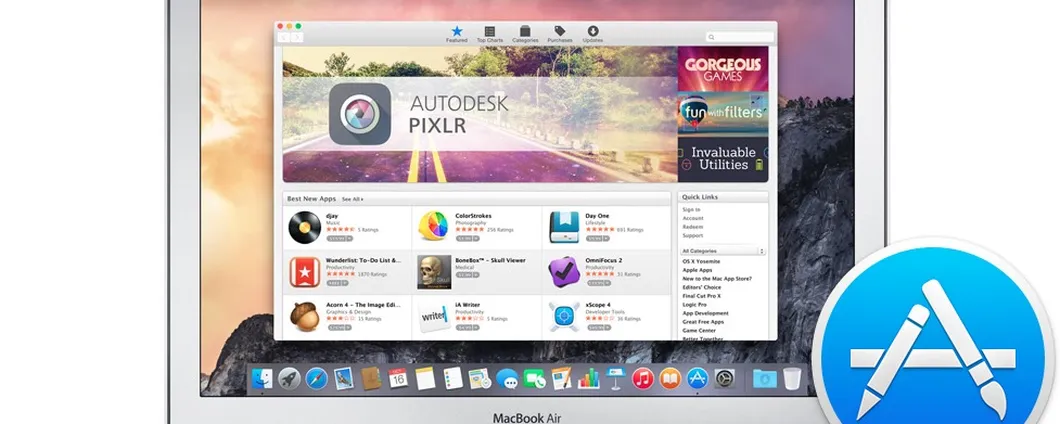Open the Final Cut Pro X link
The image size is (1060, 424).
click(x=702, y=296)
